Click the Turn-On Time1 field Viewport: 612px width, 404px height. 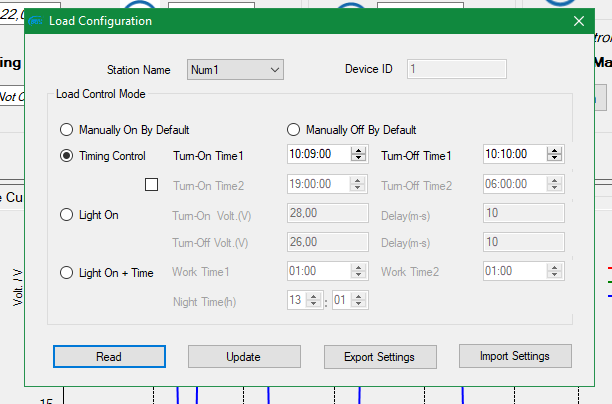(x=316, y=155)
